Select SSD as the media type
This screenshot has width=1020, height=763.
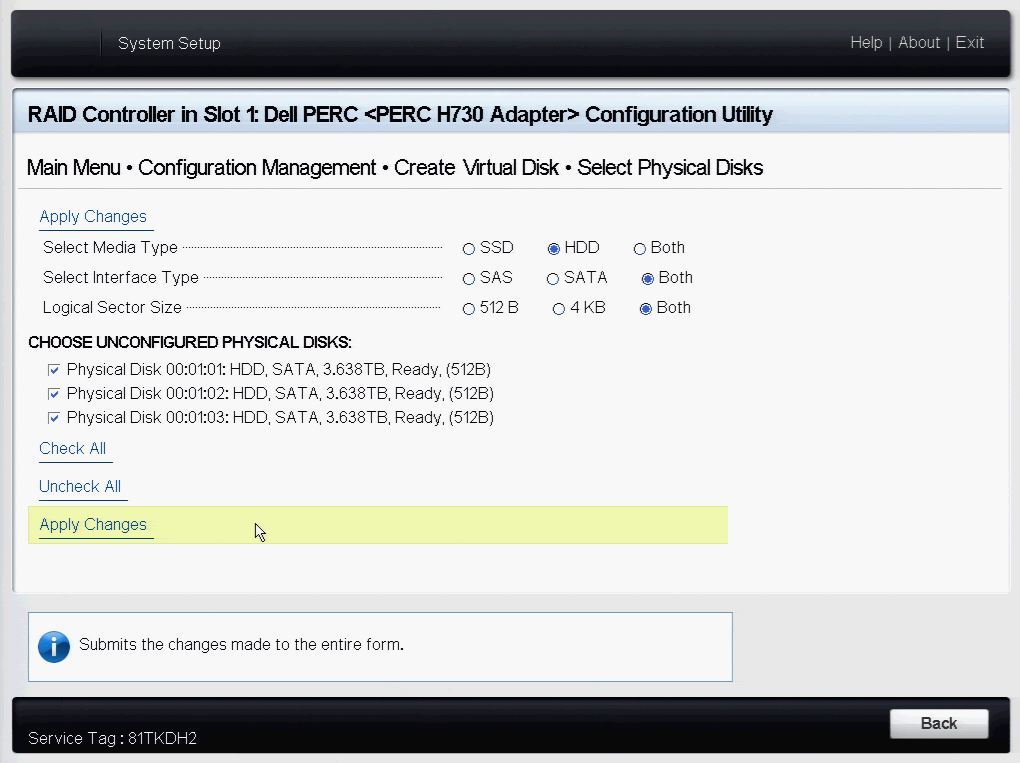click(468, 248)
